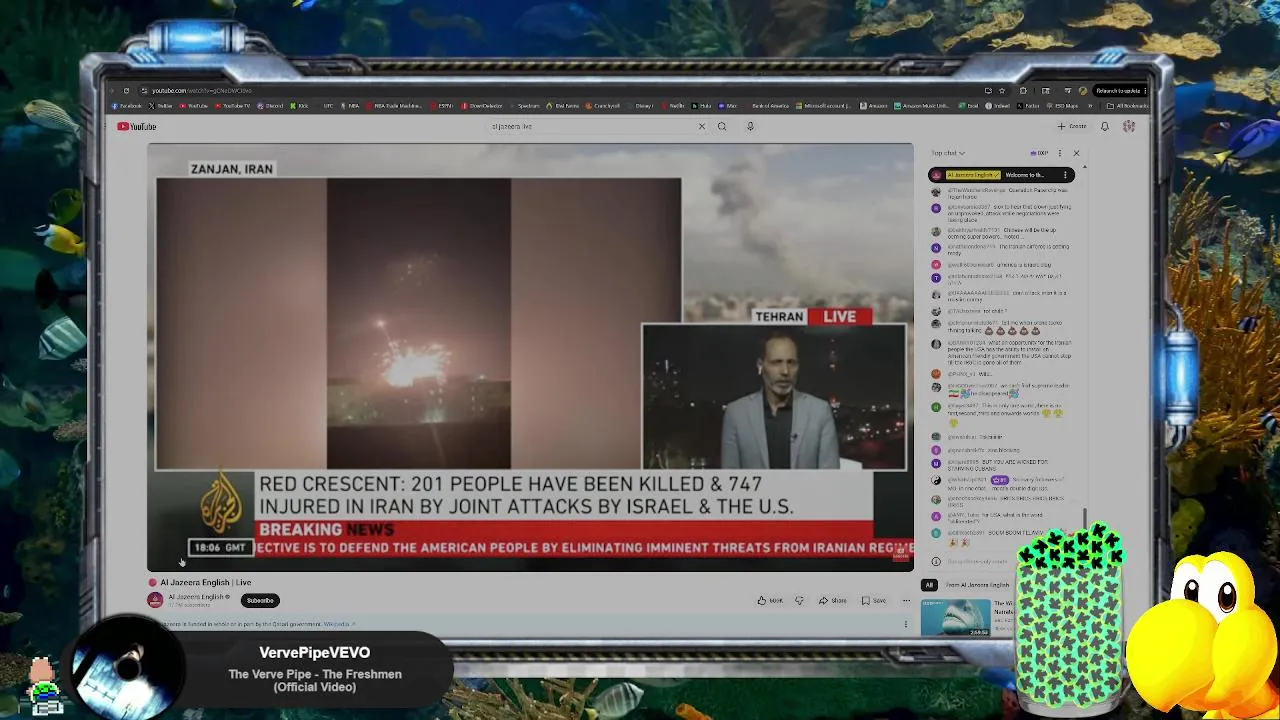Image resolution: width=1280 pixels, height=720 pixels.
Task: Open live chat more options menu
Action: pyautogui.click(x=1060, y=153)
